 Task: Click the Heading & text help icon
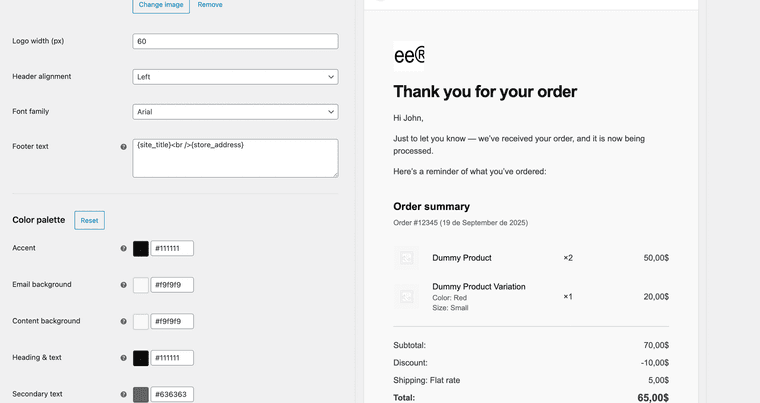click(124, 358)
